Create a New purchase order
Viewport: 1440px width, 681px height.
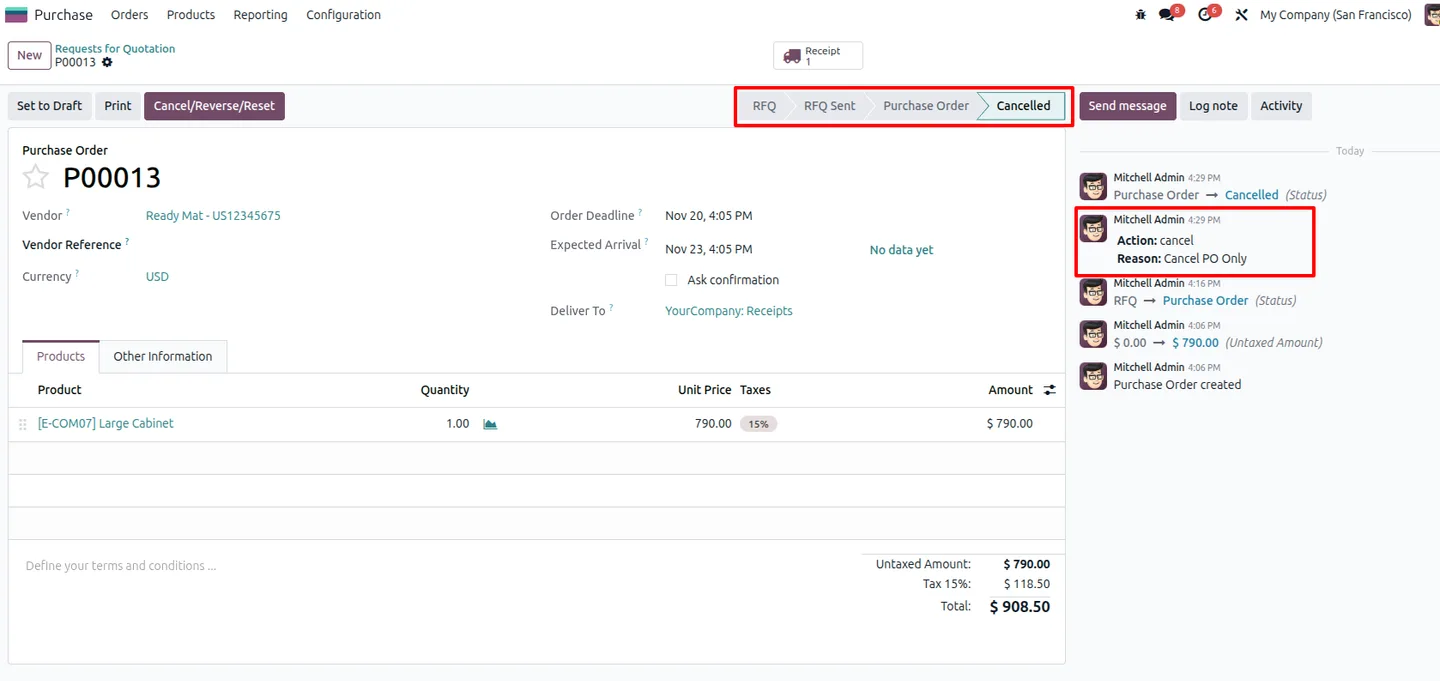pos(30,55)
